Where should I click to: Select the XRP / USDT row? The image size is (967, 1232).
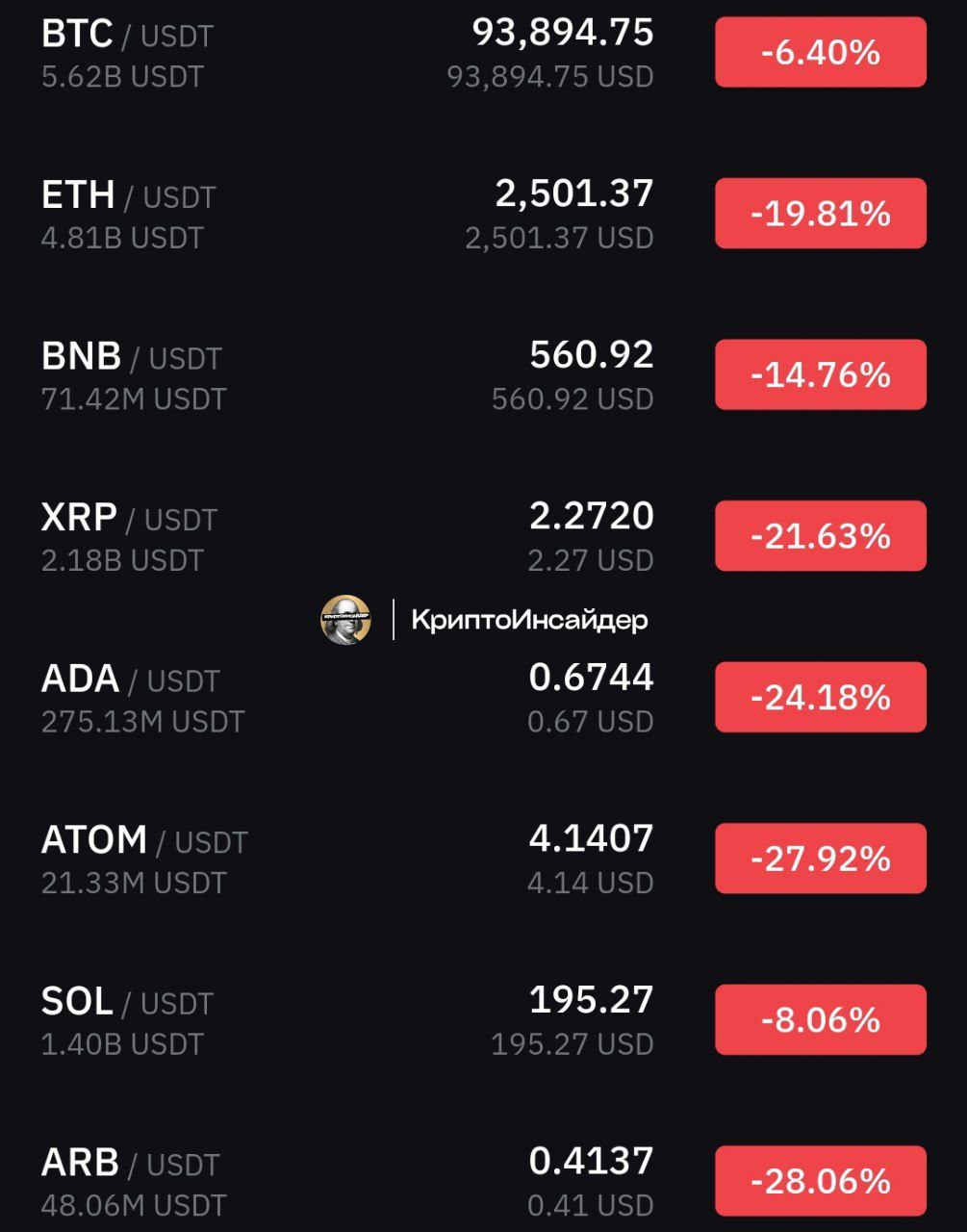pos(483,536)
